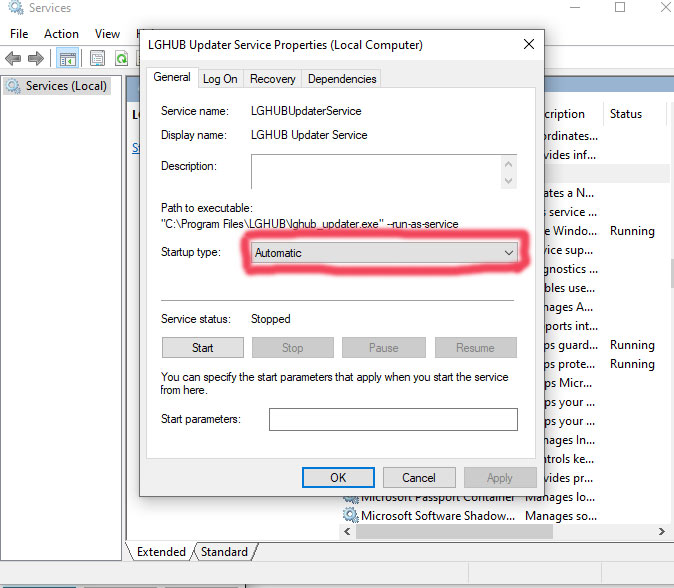This screenshot has width=674, height=588.
Task: Toggle the Show/Hide Console Tree icon
Action: (x=67, y=58)
